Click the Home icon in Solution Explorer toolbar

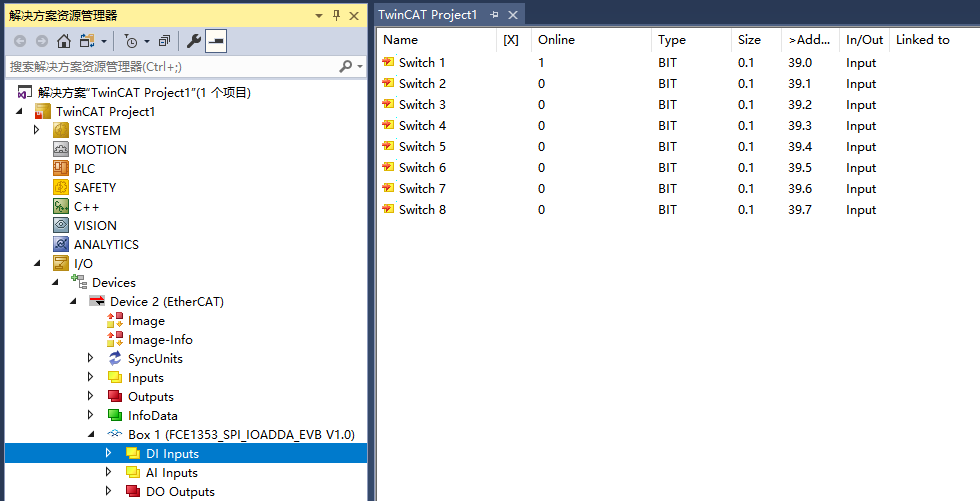[x=64, y=41]
